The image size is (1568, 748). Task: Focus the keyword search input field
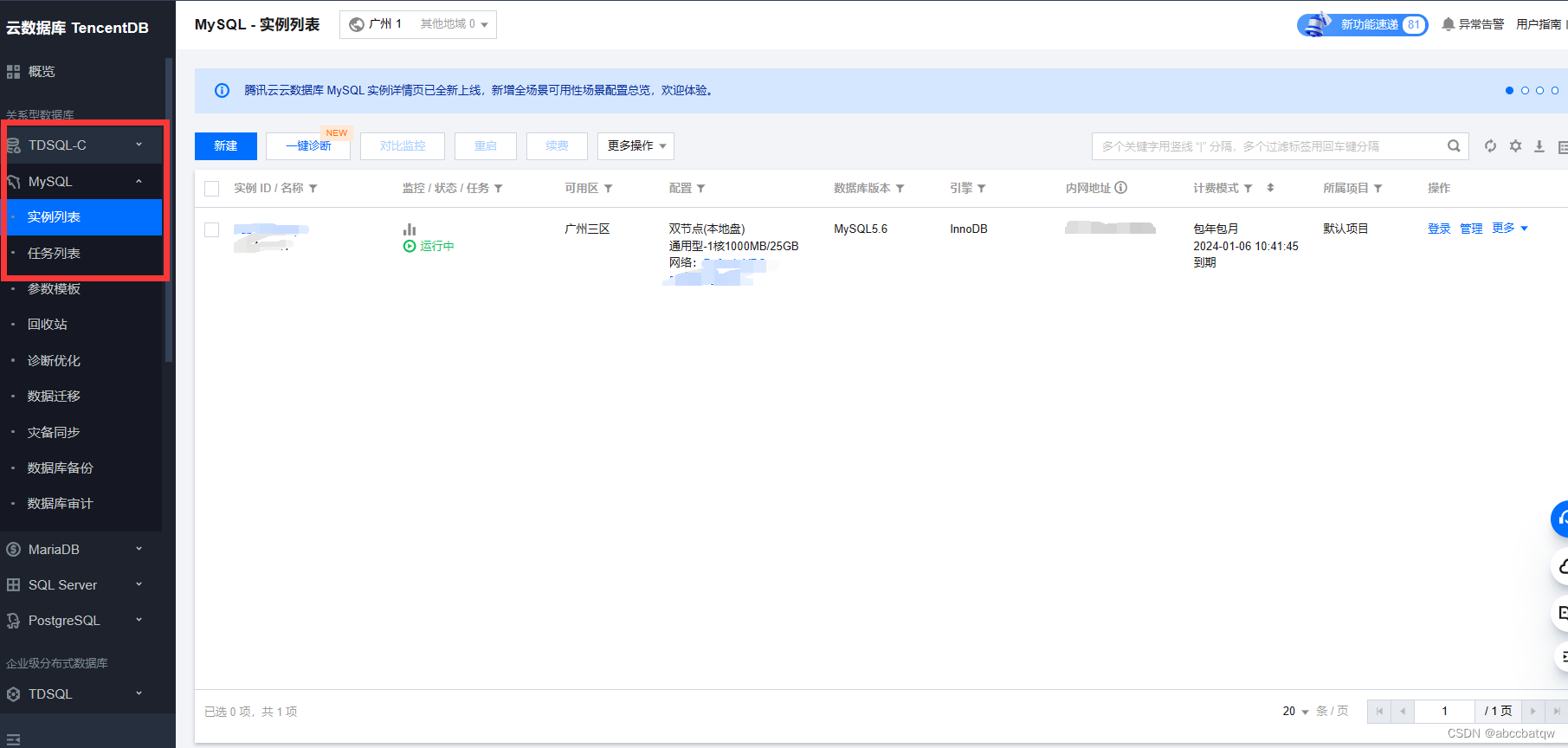(x=1268, y=146)
